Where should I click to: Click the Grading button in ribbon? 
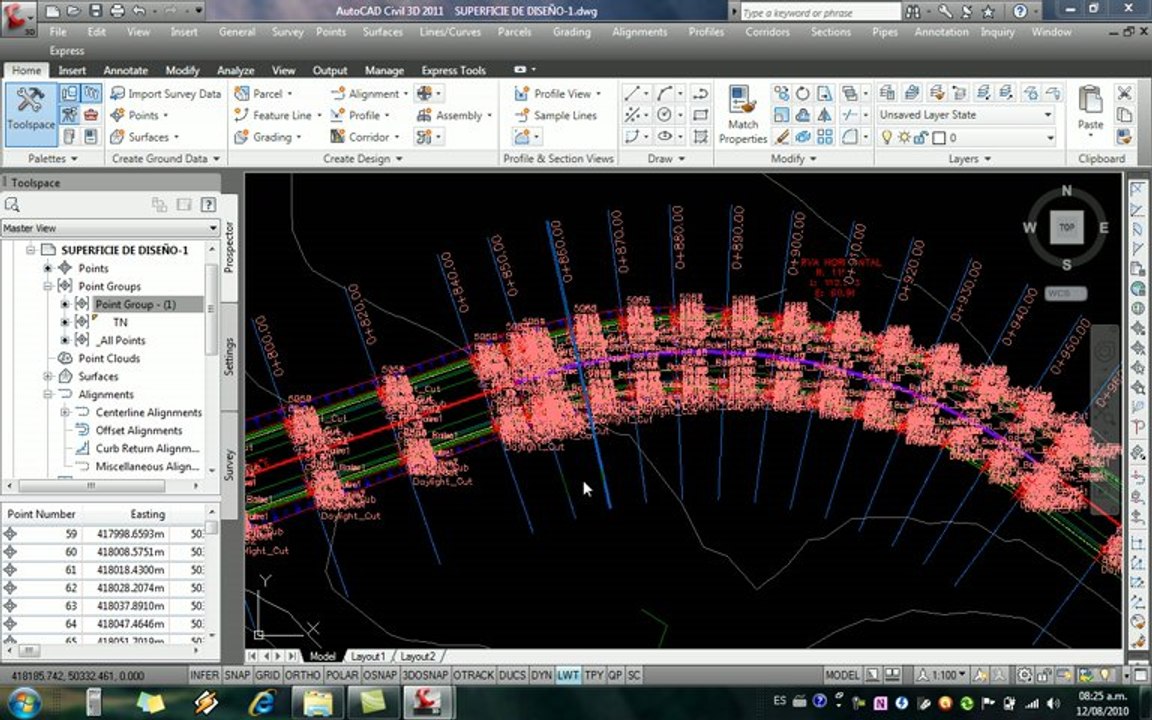point(268,137)
